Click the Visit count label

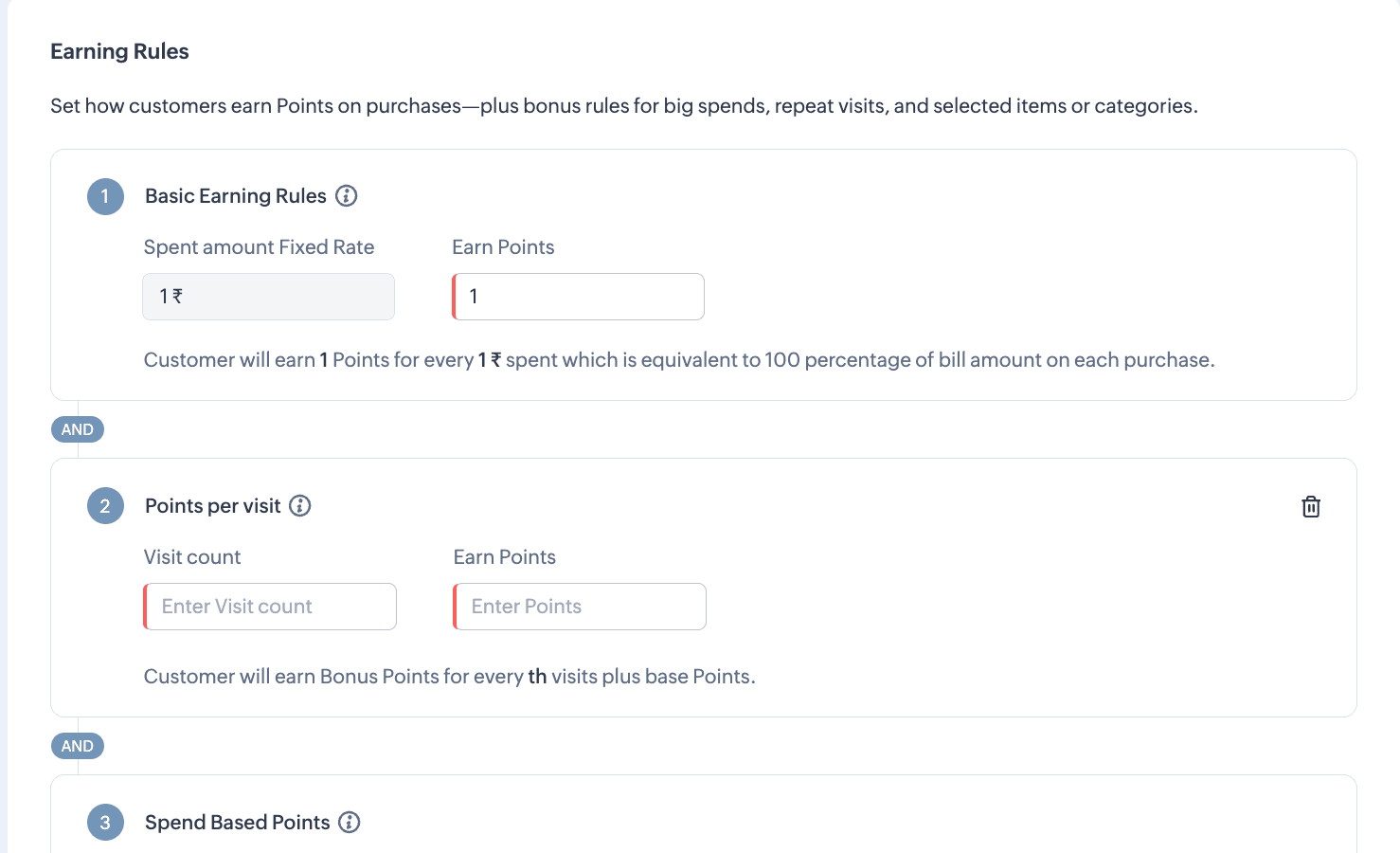pos(192,557)
